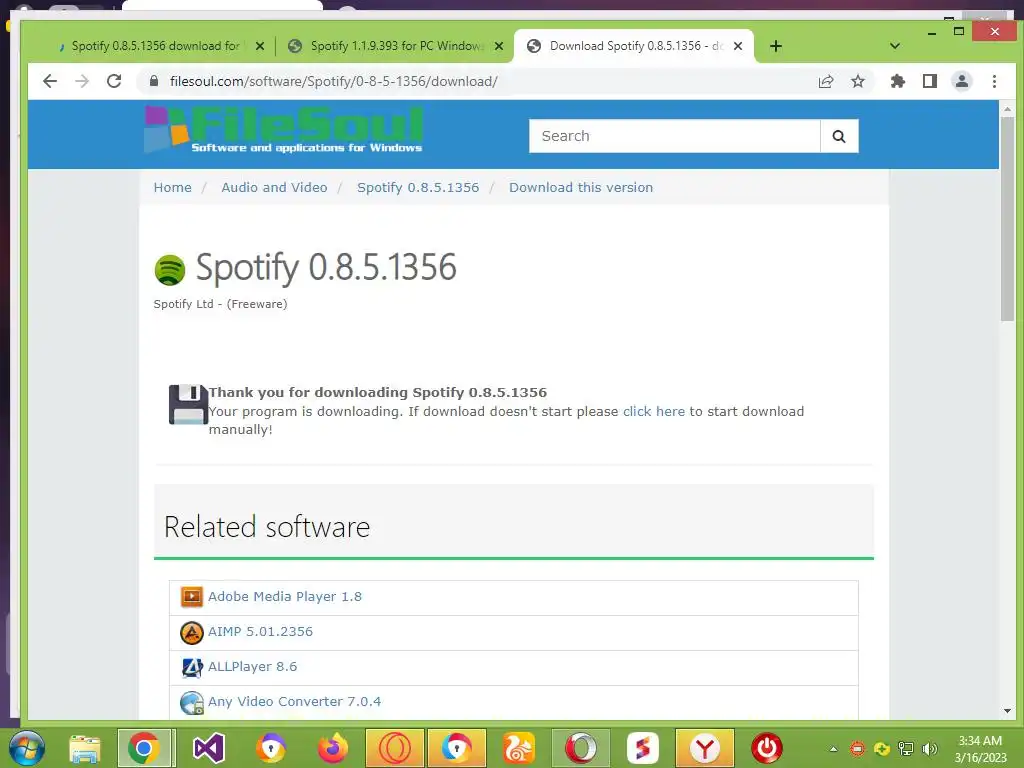Open the 'Audio and Video' breadcrumb
The image size is (1024, 768).
tap(274, 187)
